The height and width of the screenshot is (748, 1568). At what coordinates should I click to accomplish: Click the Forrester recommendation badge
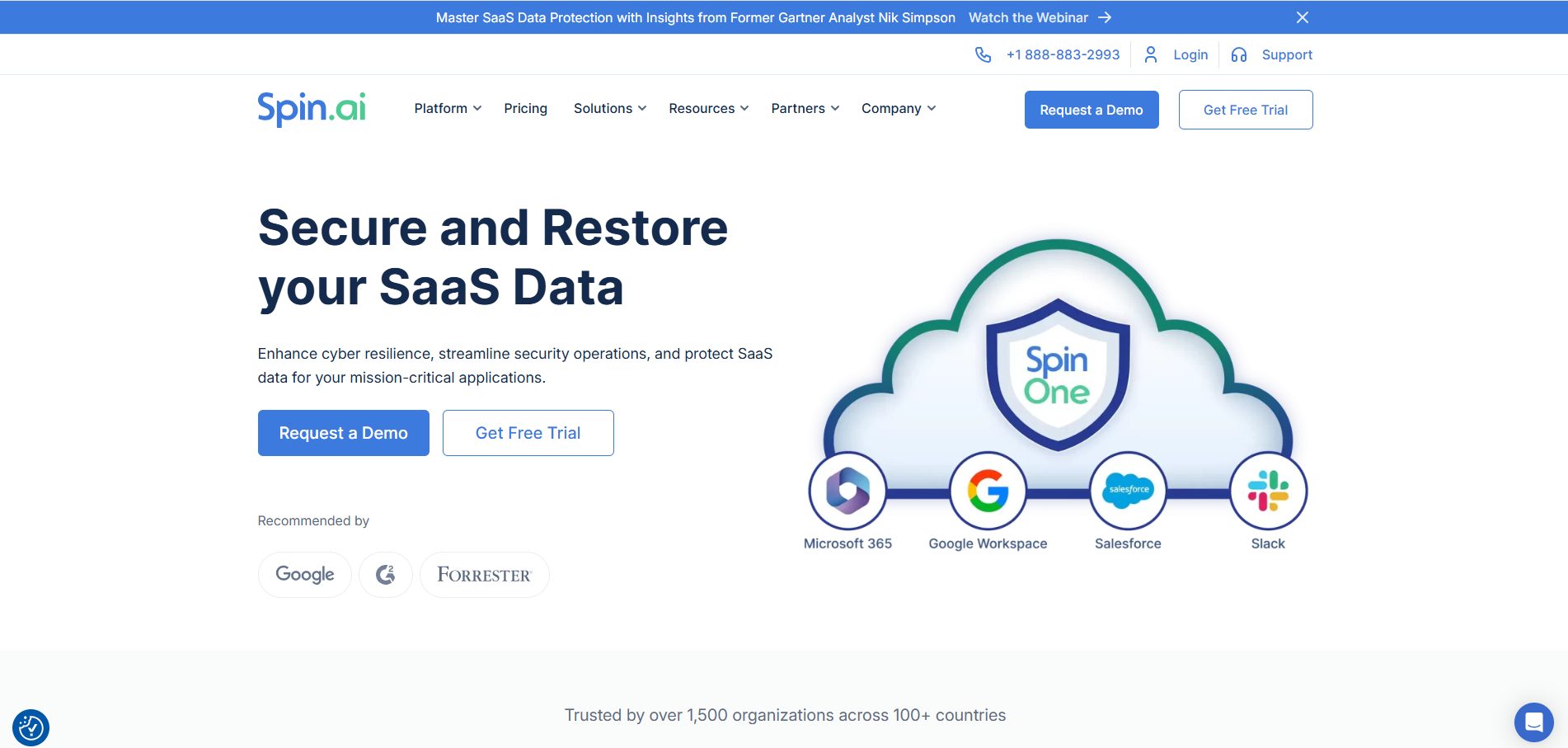(x=484, y=575)
